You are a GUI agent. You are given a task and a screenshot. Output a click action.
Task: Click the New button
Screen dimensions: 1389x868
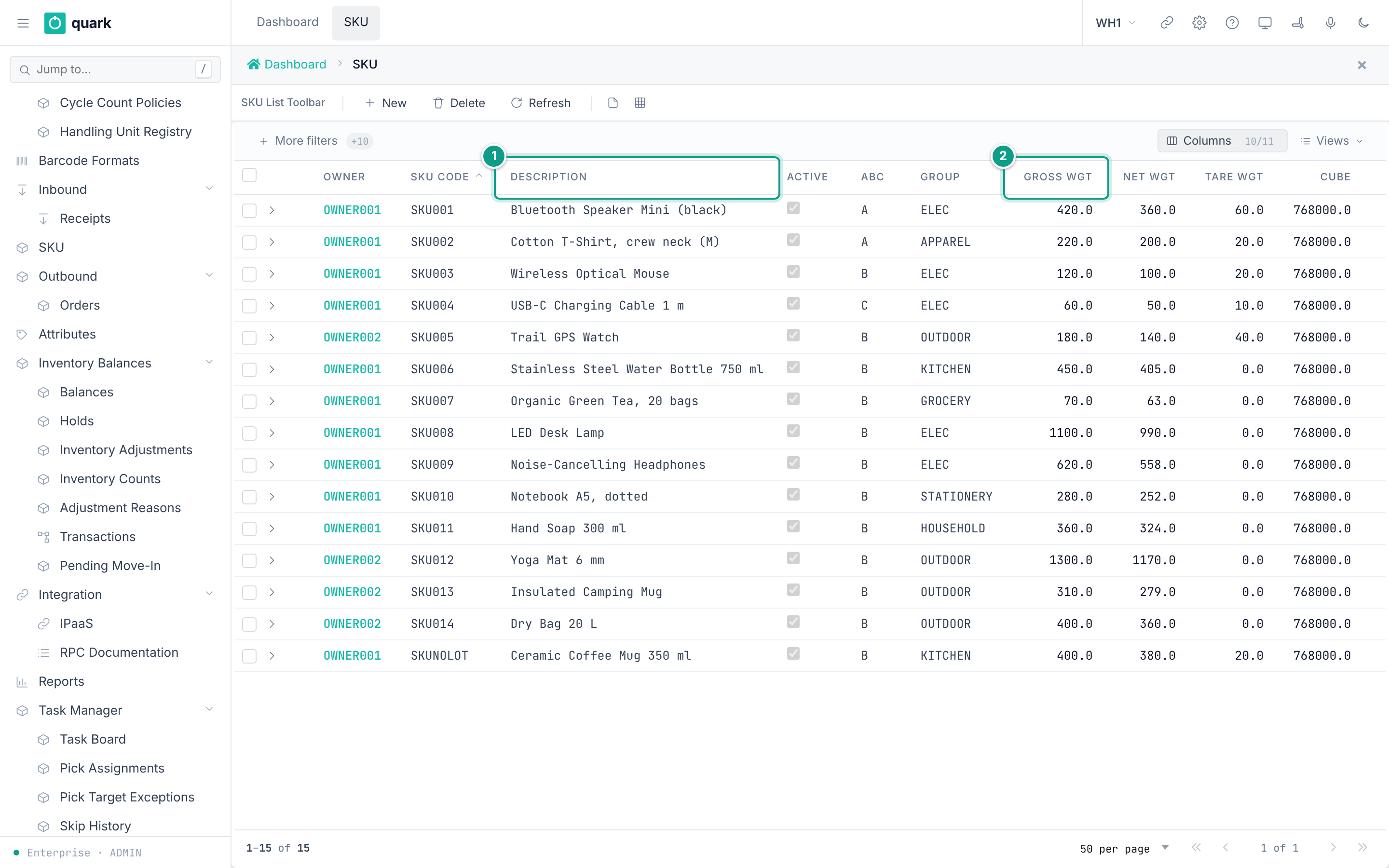coord(386,103)
